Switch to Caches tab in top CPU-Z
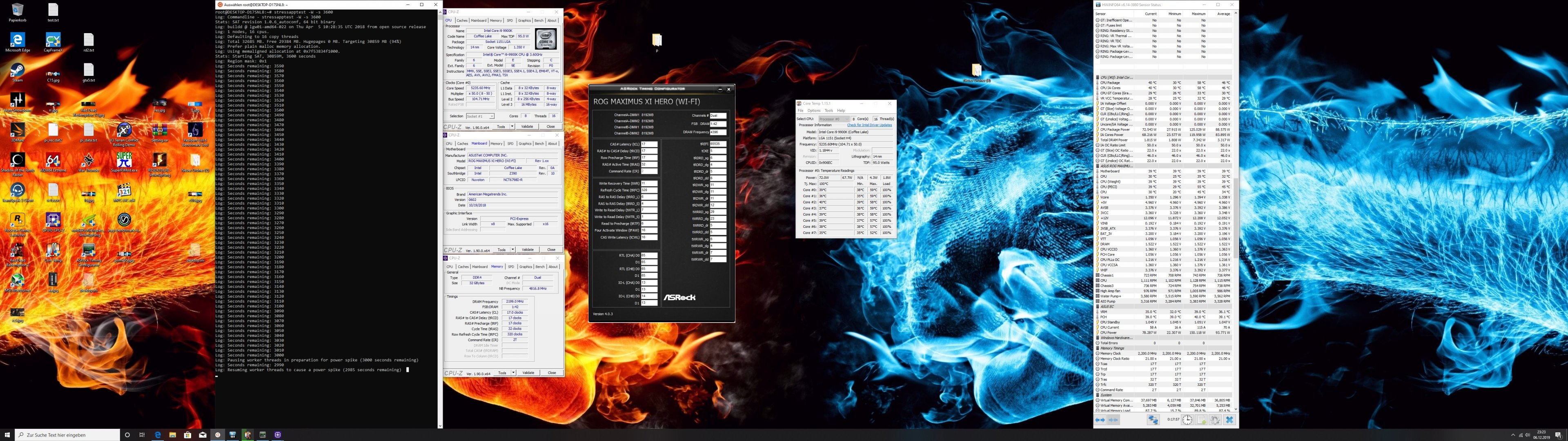The height and width of the screenshot is (441, 1568). 463,21
